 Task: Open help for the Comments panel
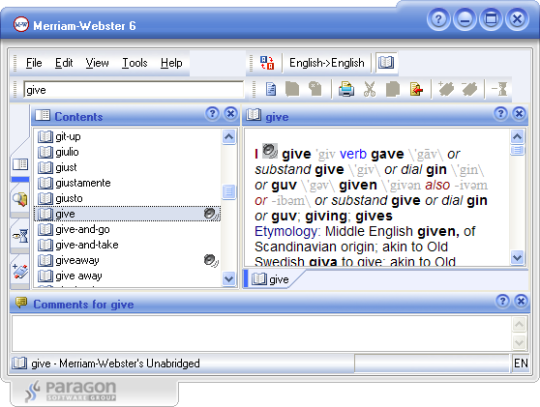pyautogui.click(x=503, y=301)
